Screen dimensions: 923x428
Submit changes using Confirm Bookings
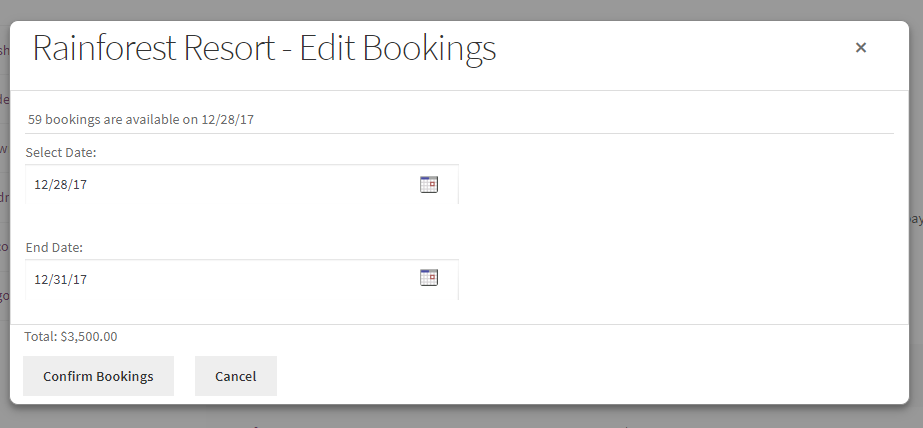[x=98, y=376]
